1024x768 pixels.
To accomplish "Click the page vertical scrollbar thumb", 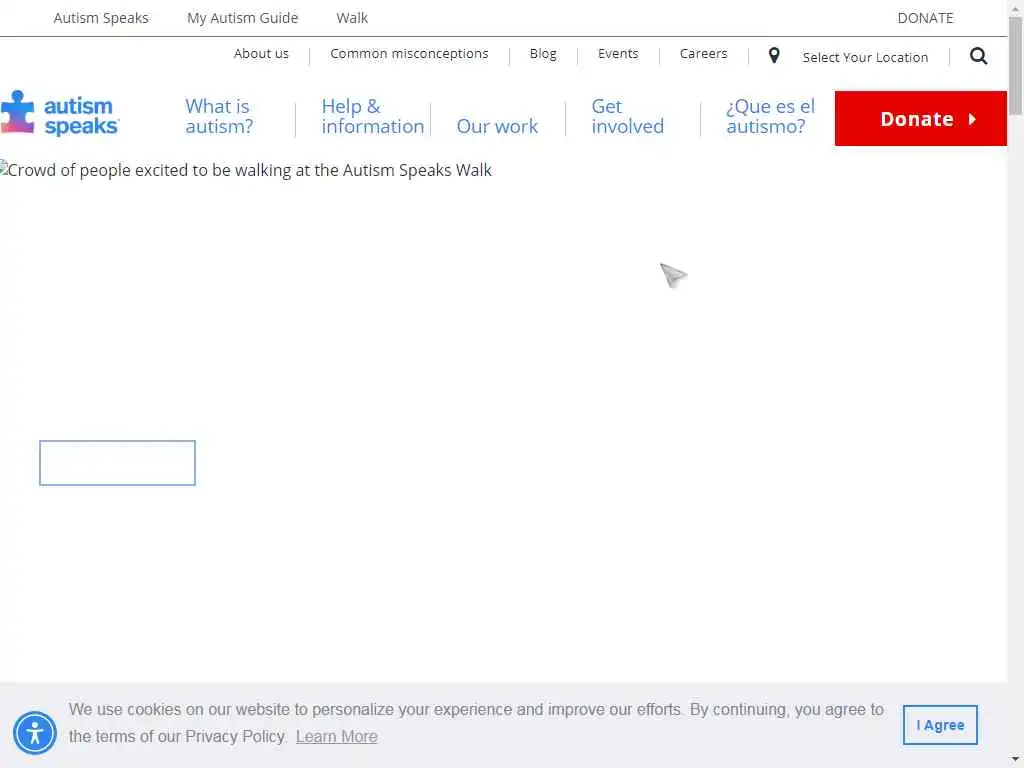I will click(1016, 67).
